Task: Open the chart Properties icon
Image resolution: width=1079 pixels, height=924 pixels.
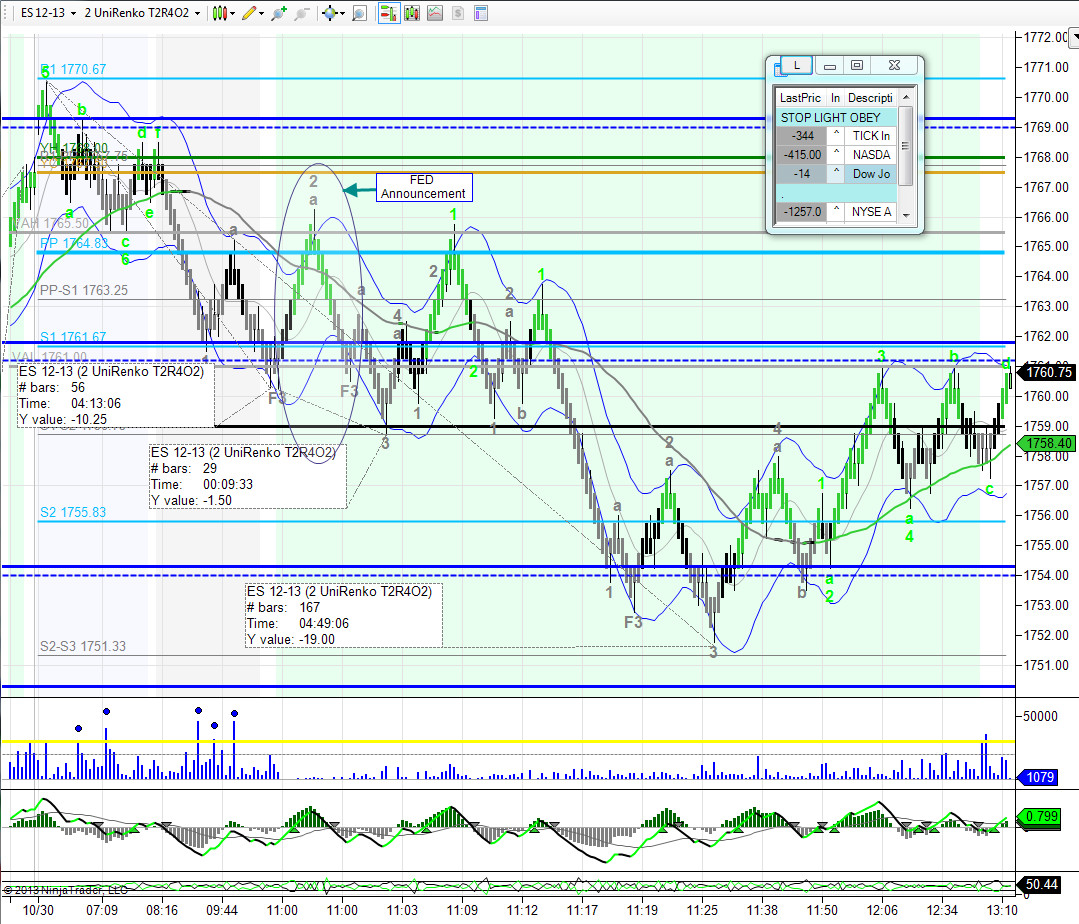Action: (x=481, y=13)
